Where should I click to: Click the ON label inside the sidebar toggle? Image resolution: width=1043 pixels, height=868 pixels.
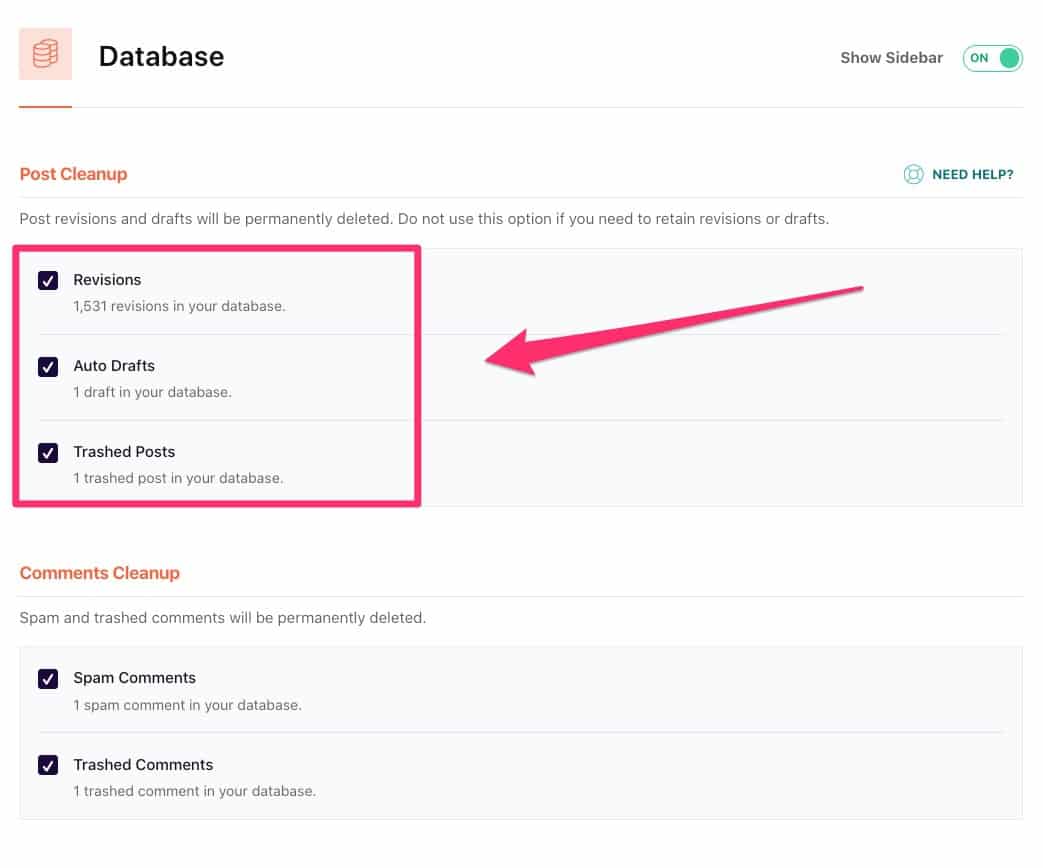pos(980,58)
